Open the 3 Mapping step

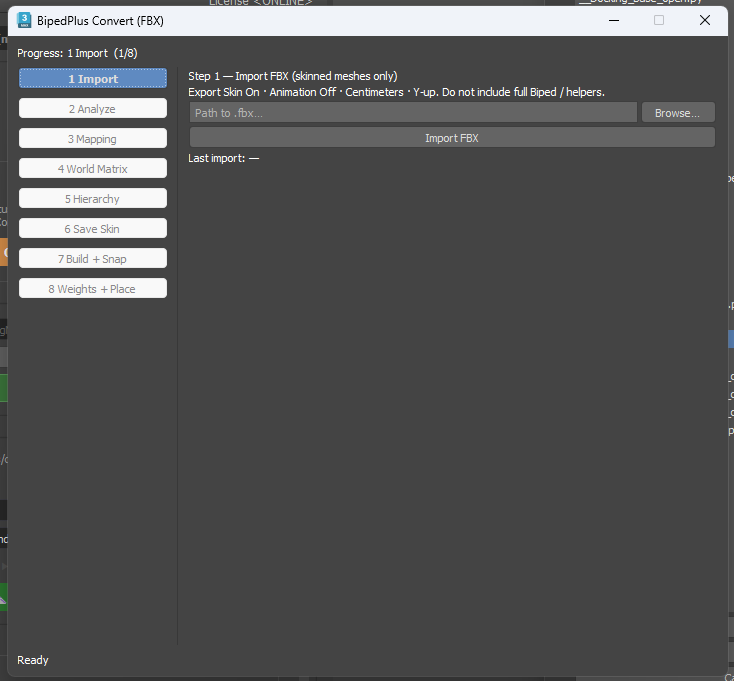click(93, 139)
